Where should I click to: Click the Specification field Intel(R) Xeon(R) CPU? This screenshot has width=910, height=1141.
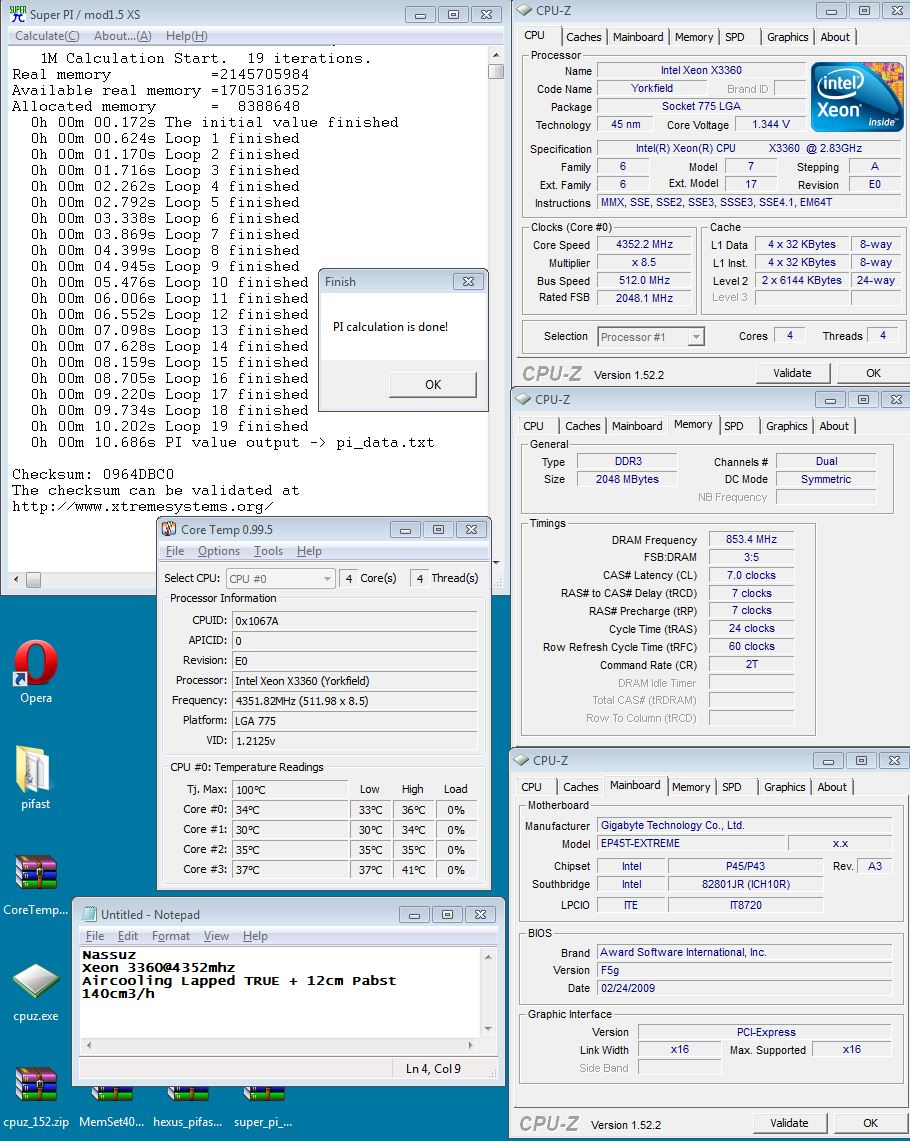coord(749,148)
